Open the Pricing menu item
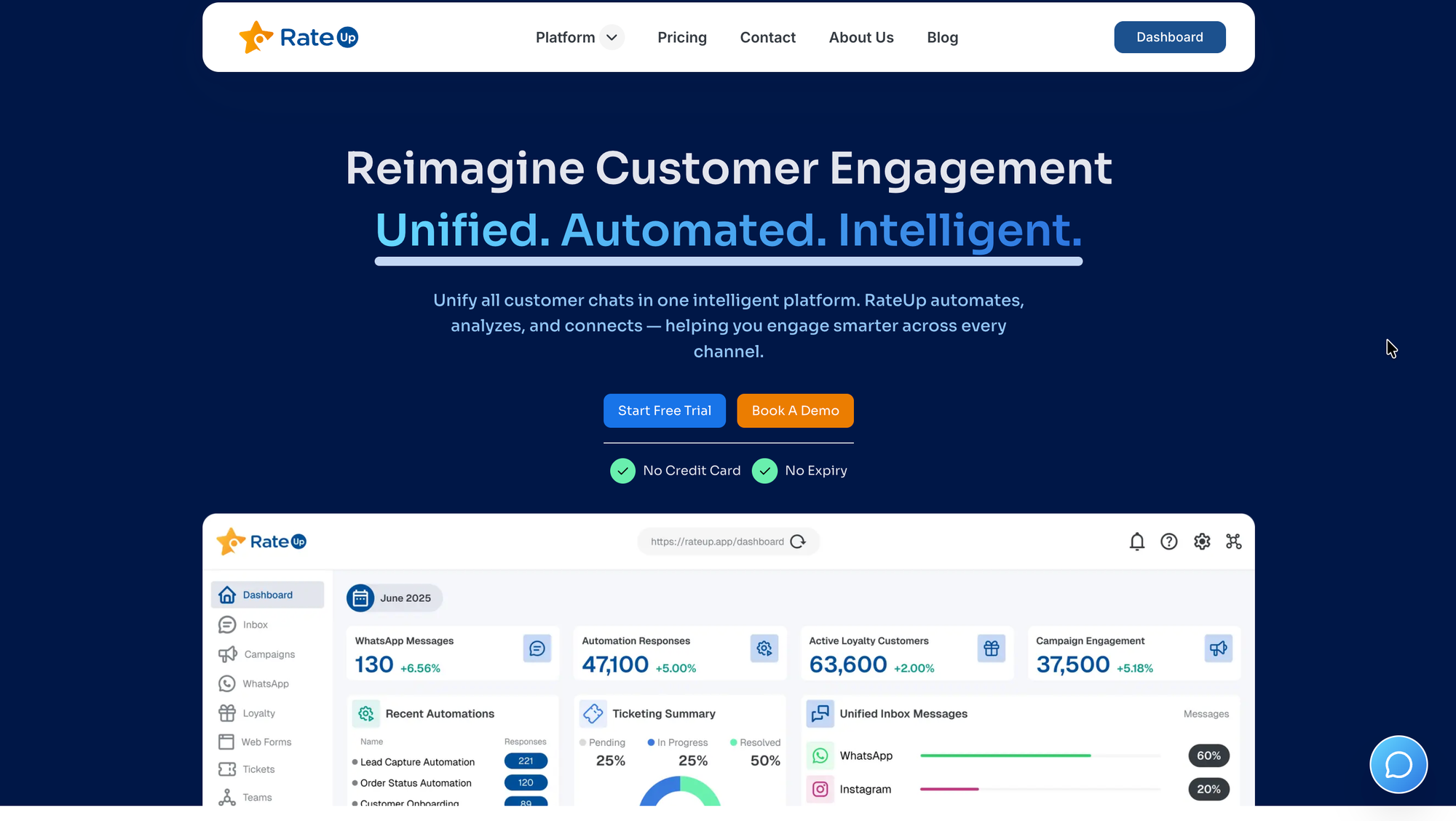This screenshot has width=1456, height=821. 681,37
